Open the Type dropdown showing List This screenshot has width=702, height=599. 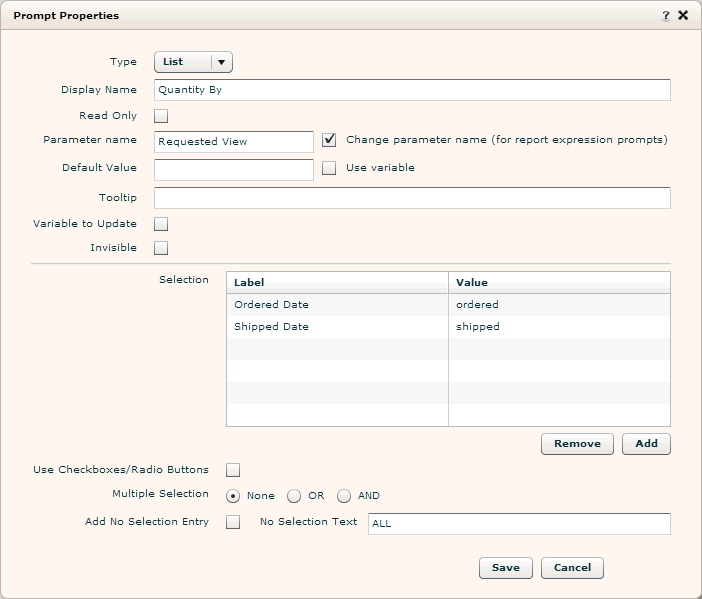193,62
